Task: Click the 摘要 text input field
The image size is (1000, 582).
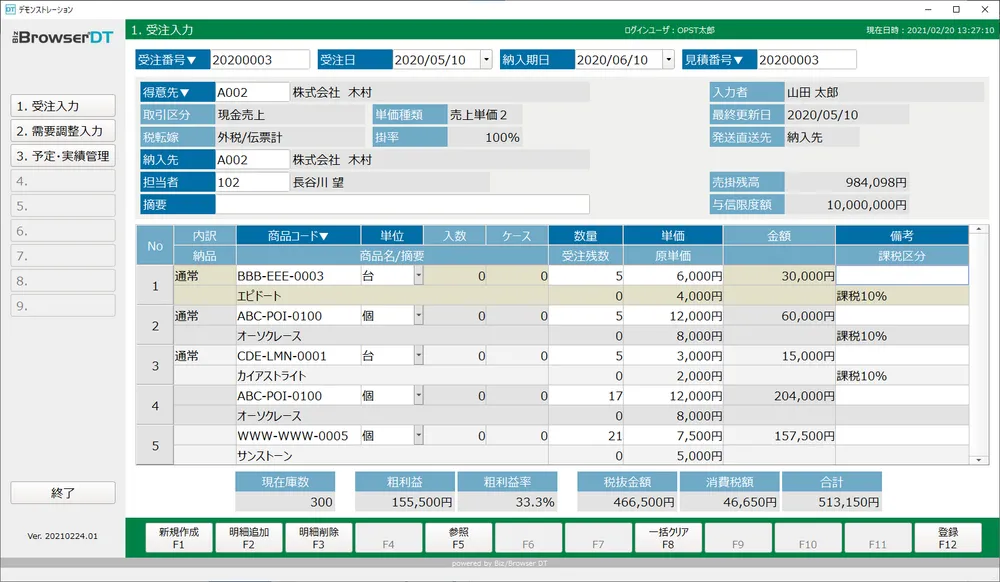Action: [x=402, y=204]
